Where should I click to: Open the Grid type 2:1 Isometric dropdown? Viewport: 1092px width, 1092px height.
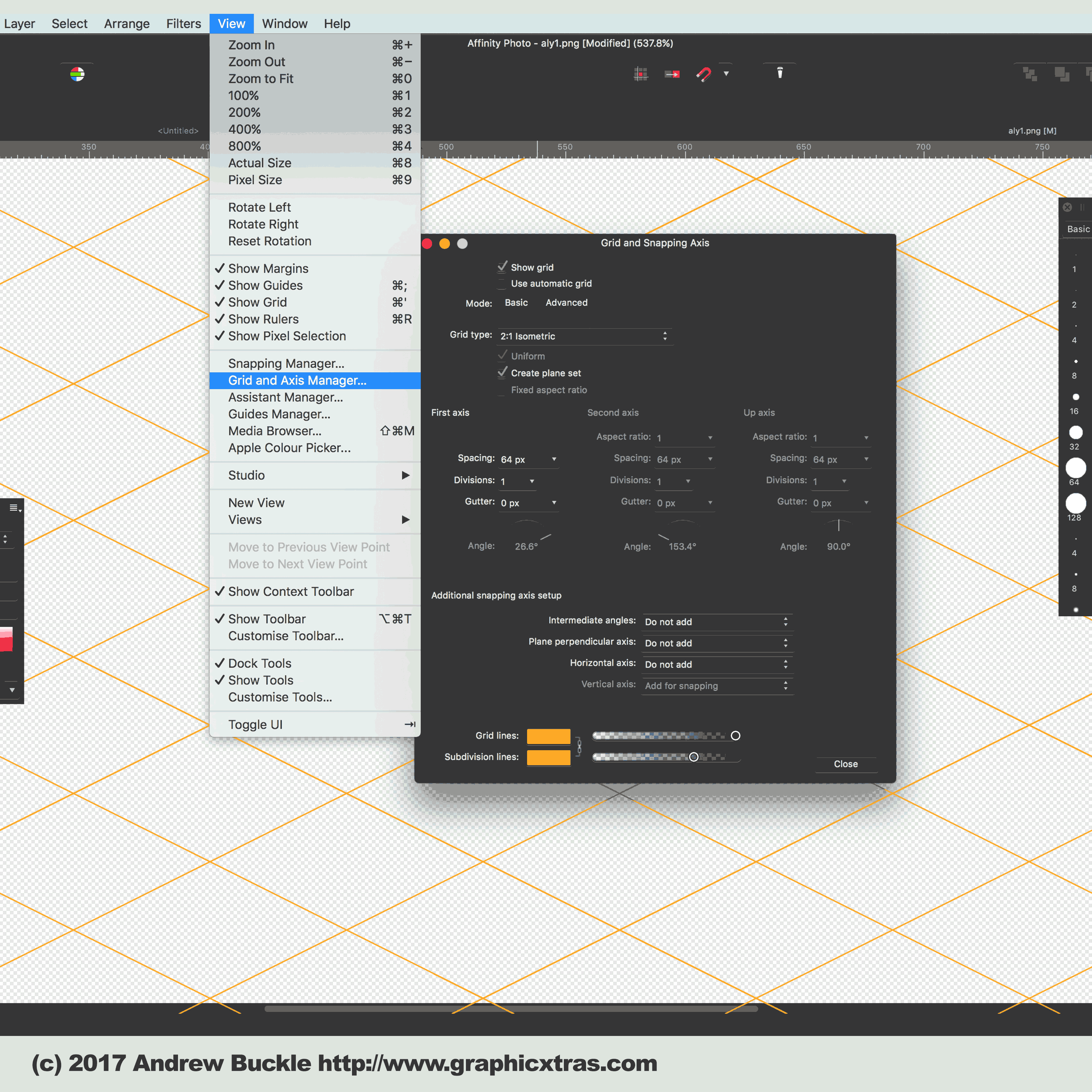click(585, 336)
